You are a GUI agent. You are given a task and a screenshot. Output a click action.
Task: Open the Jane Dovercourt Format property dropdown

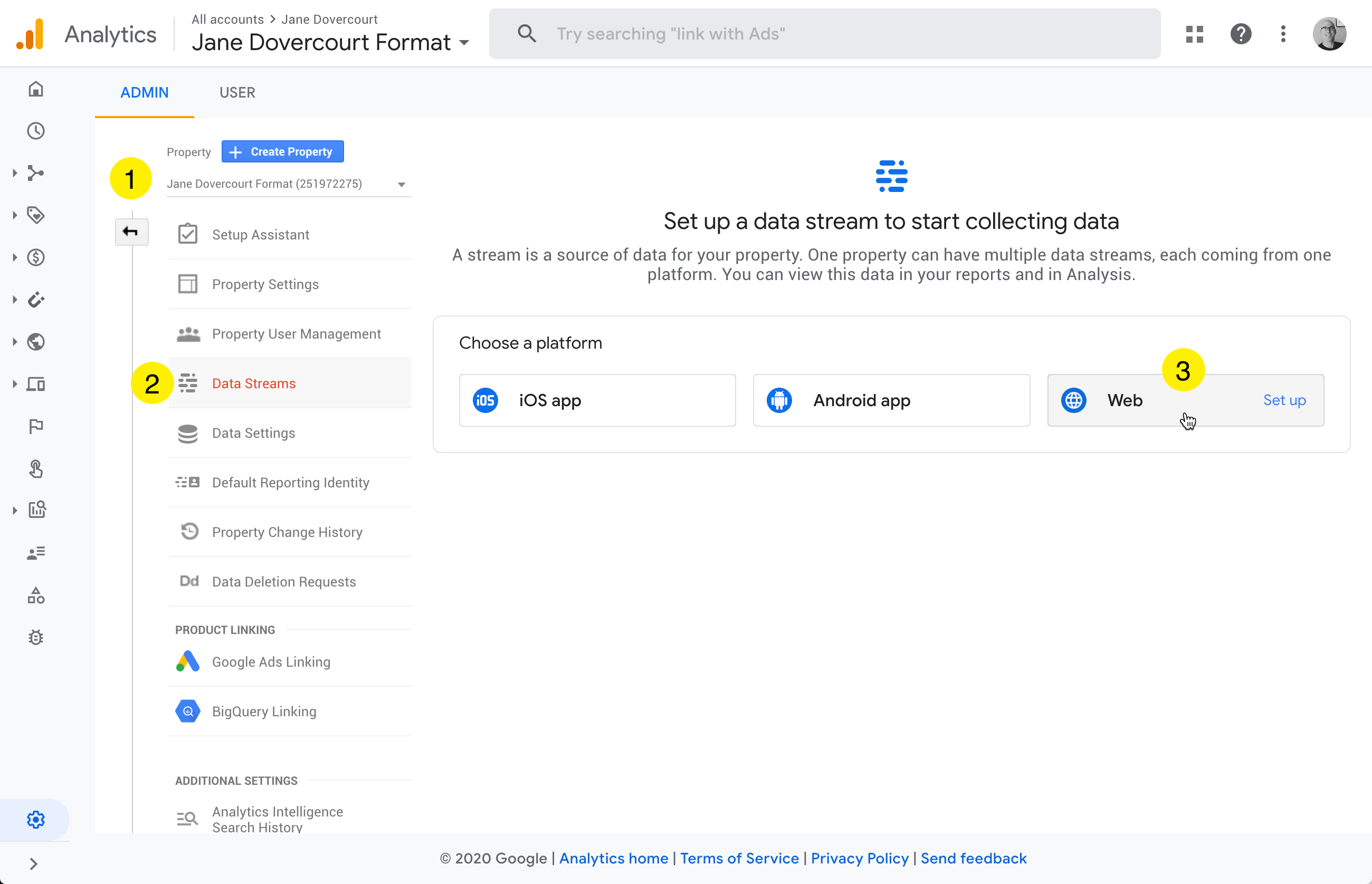click(x=288, y=184)
